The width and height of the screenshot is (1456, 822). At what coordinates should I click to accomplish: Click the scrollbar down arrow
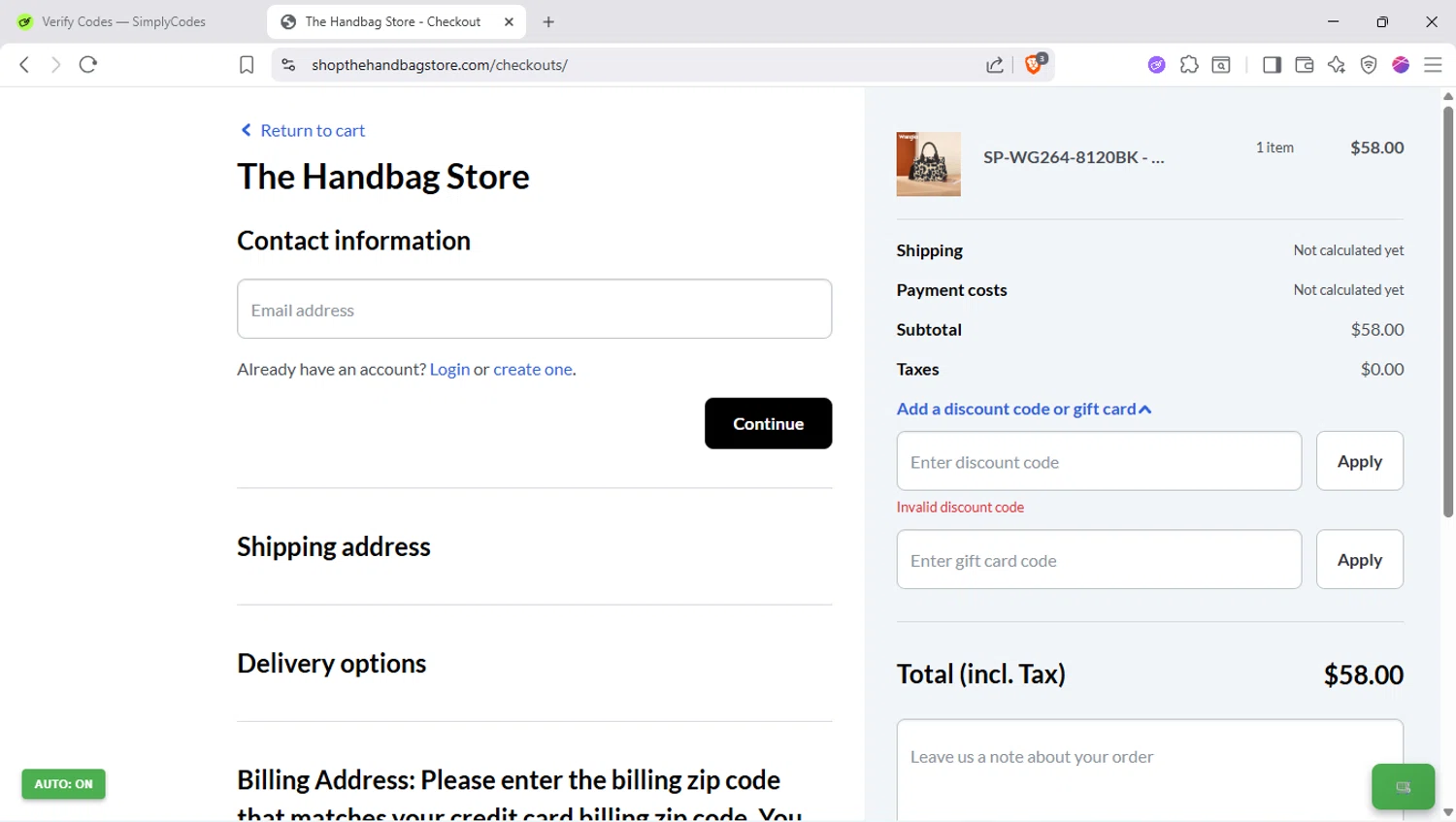[x=1447, y=812]
